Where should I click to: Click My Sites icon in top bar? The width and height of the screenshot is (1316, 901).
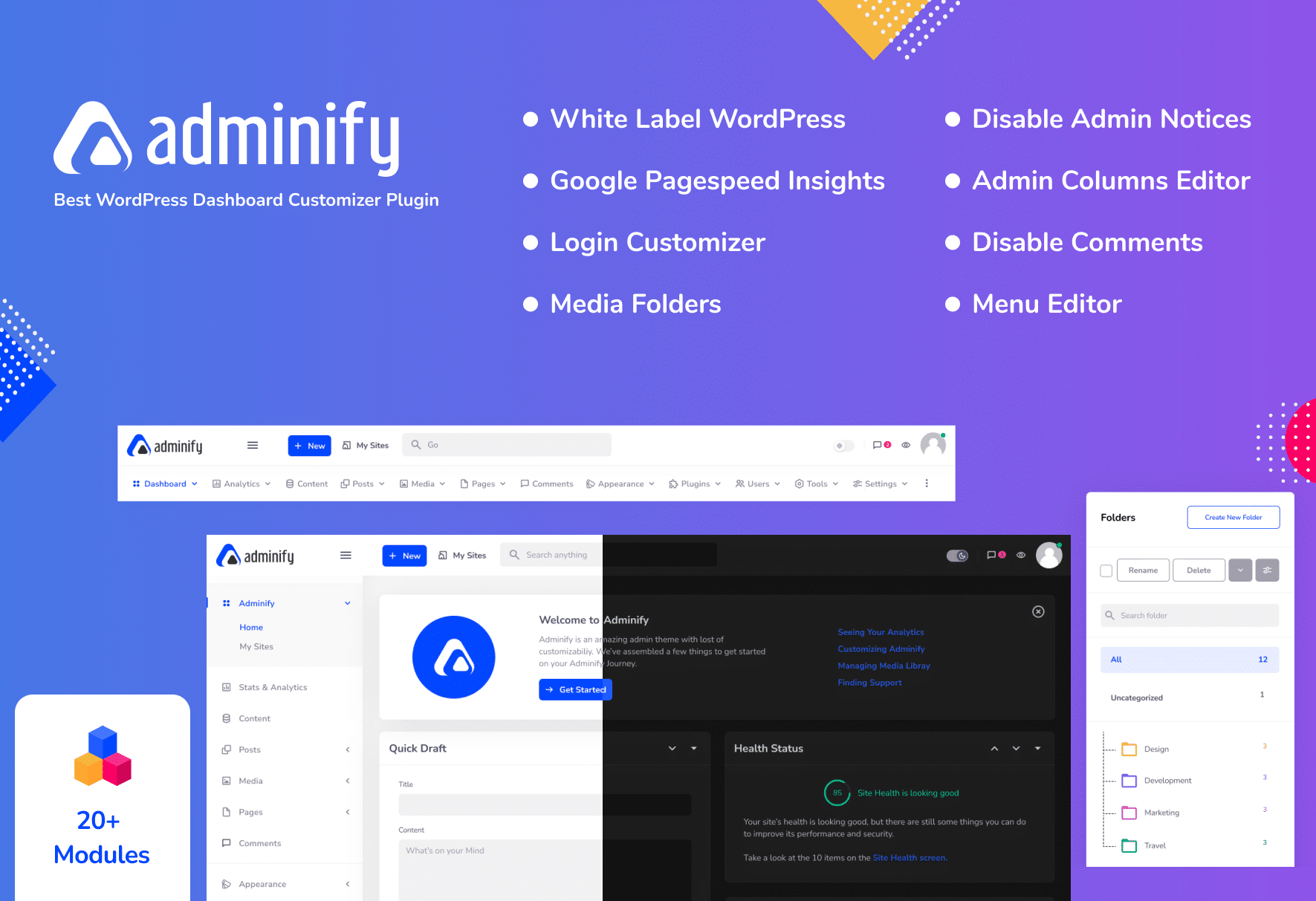tap(346, 446)
